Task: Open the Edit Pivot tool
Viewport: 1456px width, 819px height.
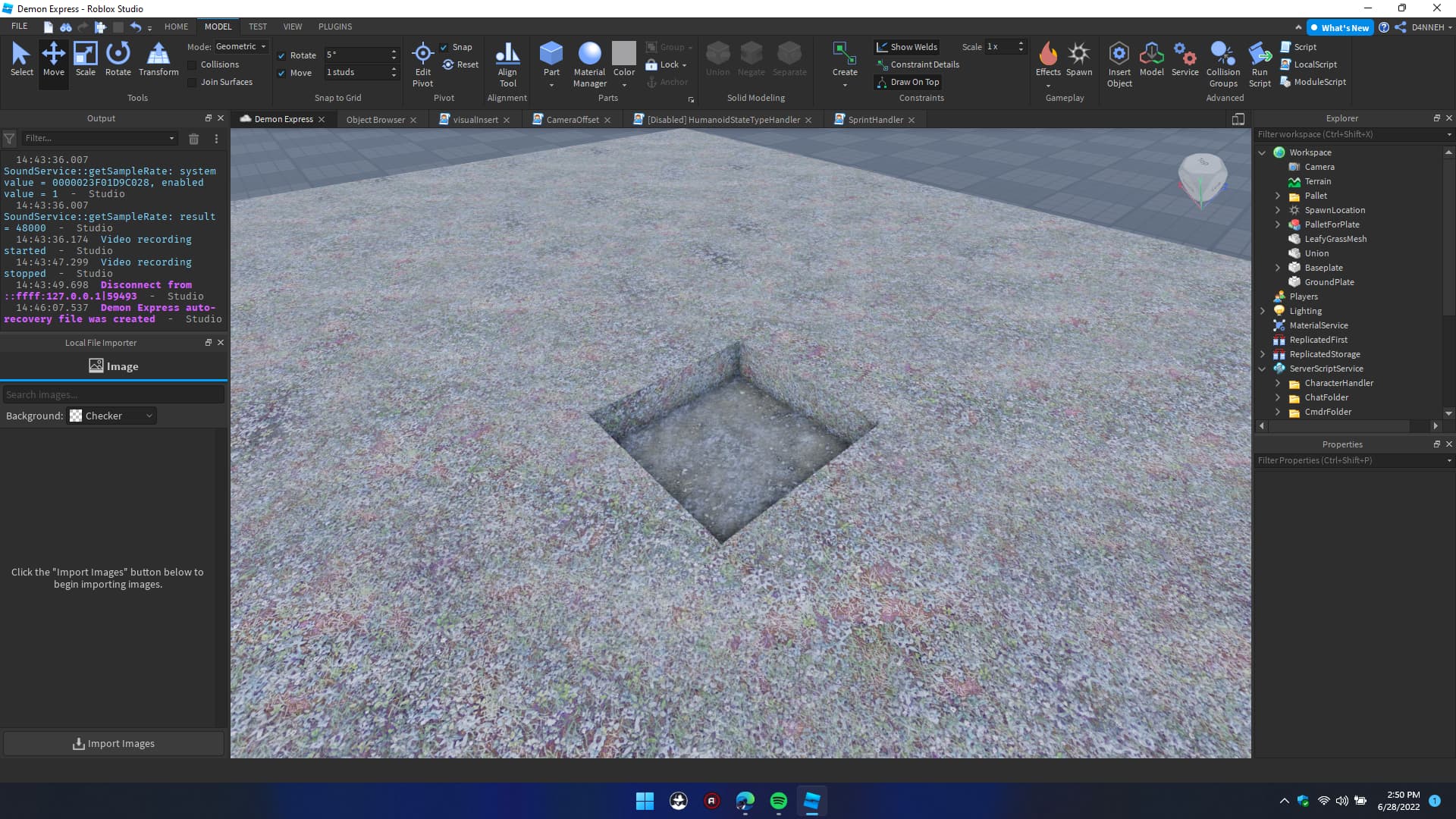Action: pyautogui.click(x=422, y=64)
